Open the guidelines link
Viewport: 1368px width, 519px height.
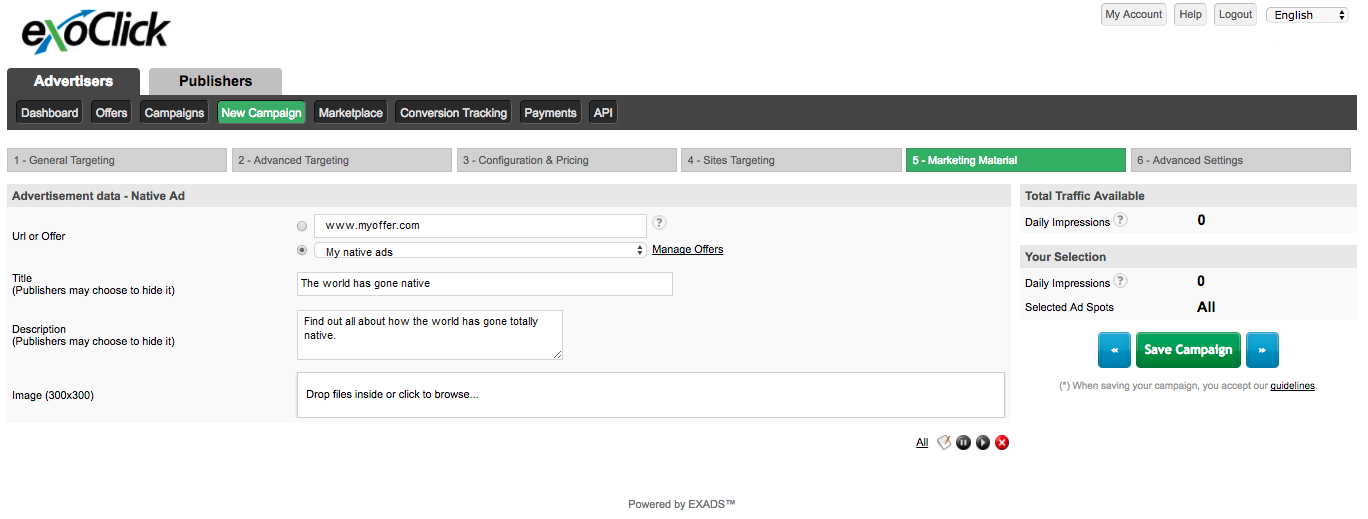[x=1293, y=385]
